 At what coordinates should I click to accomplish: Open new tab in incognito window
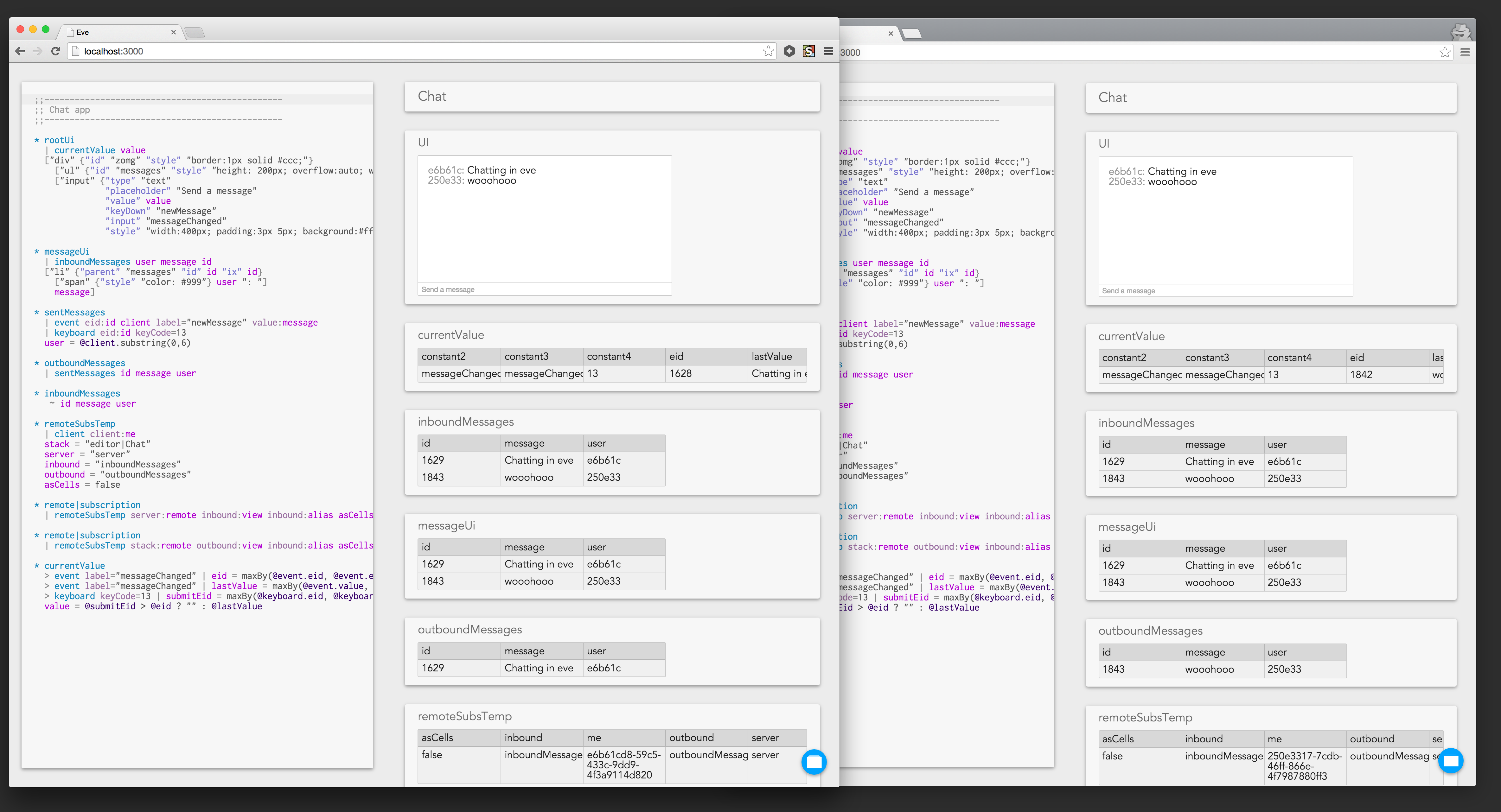[912, 34]
